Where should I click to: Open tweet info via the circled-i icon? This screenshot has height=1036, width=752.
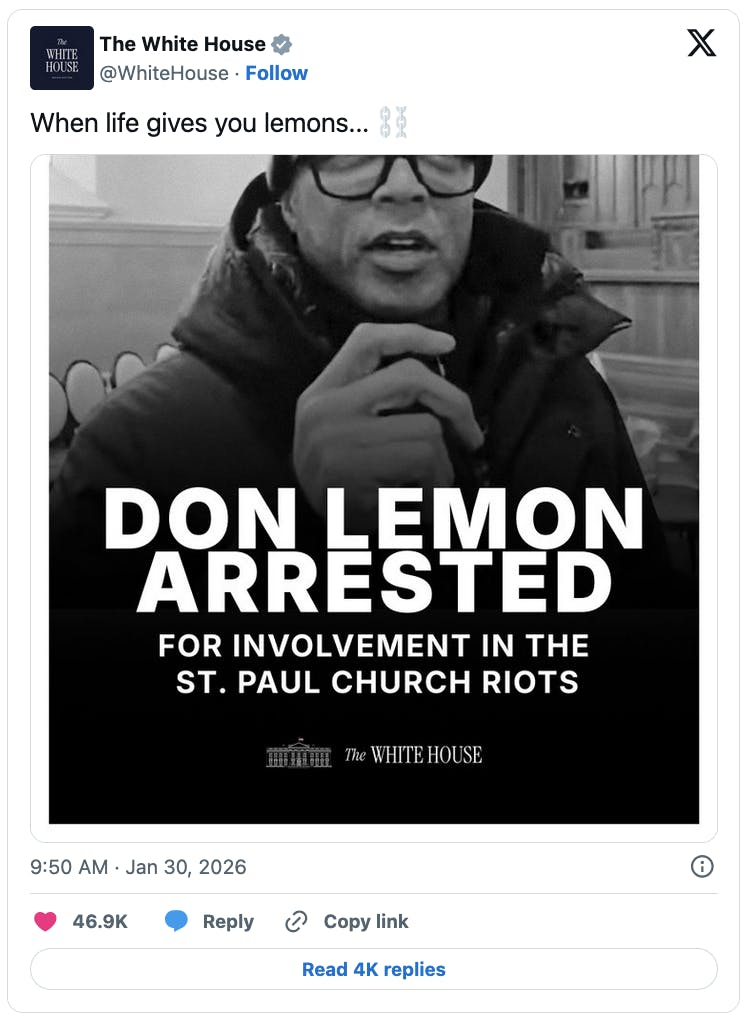point(702,867)
